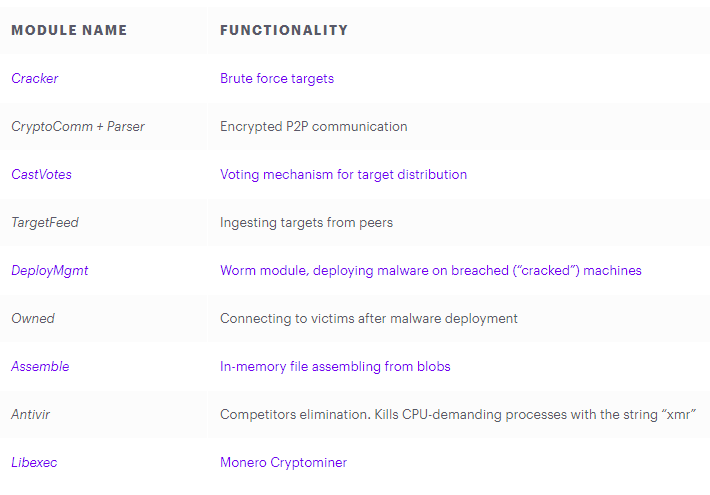Screen dimensions: 710x495
Task: Select the TargetFeed module name
Action: tap(45, 223)
